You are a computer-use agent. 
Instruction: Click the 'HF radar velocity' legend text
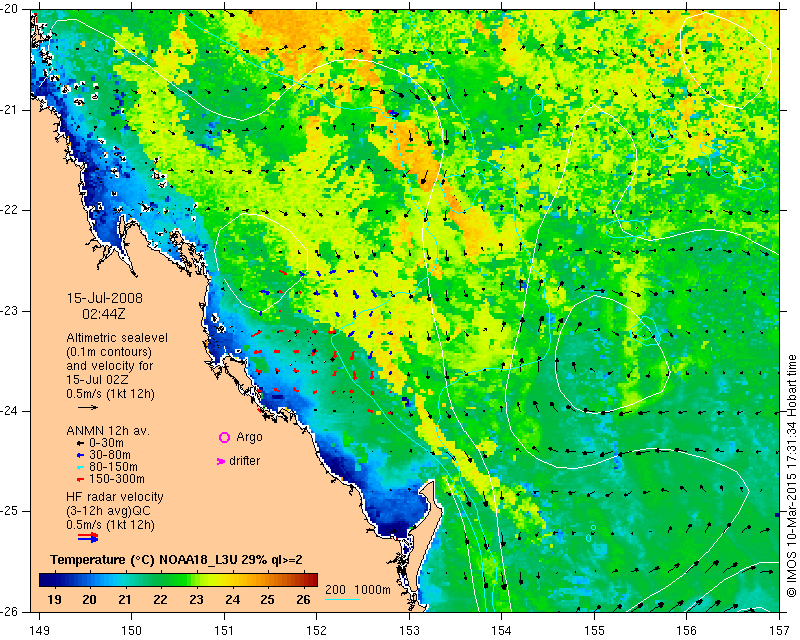click(x=115, y=497)
